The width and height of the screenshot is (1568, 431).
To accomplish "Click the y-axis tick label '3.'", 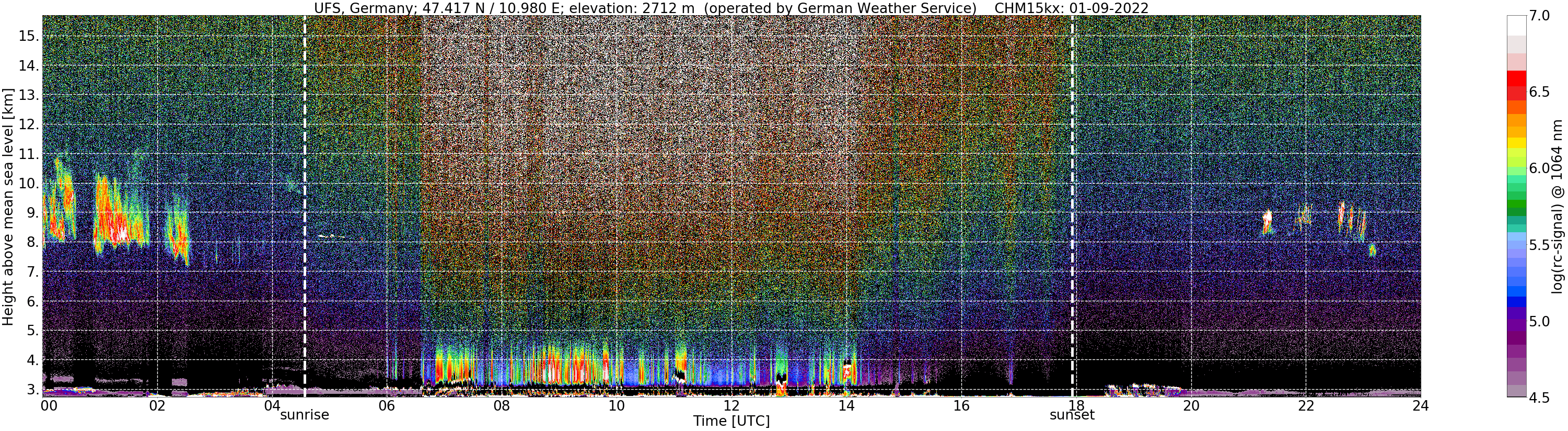I will pyautogui.click(x=33, y=390).
